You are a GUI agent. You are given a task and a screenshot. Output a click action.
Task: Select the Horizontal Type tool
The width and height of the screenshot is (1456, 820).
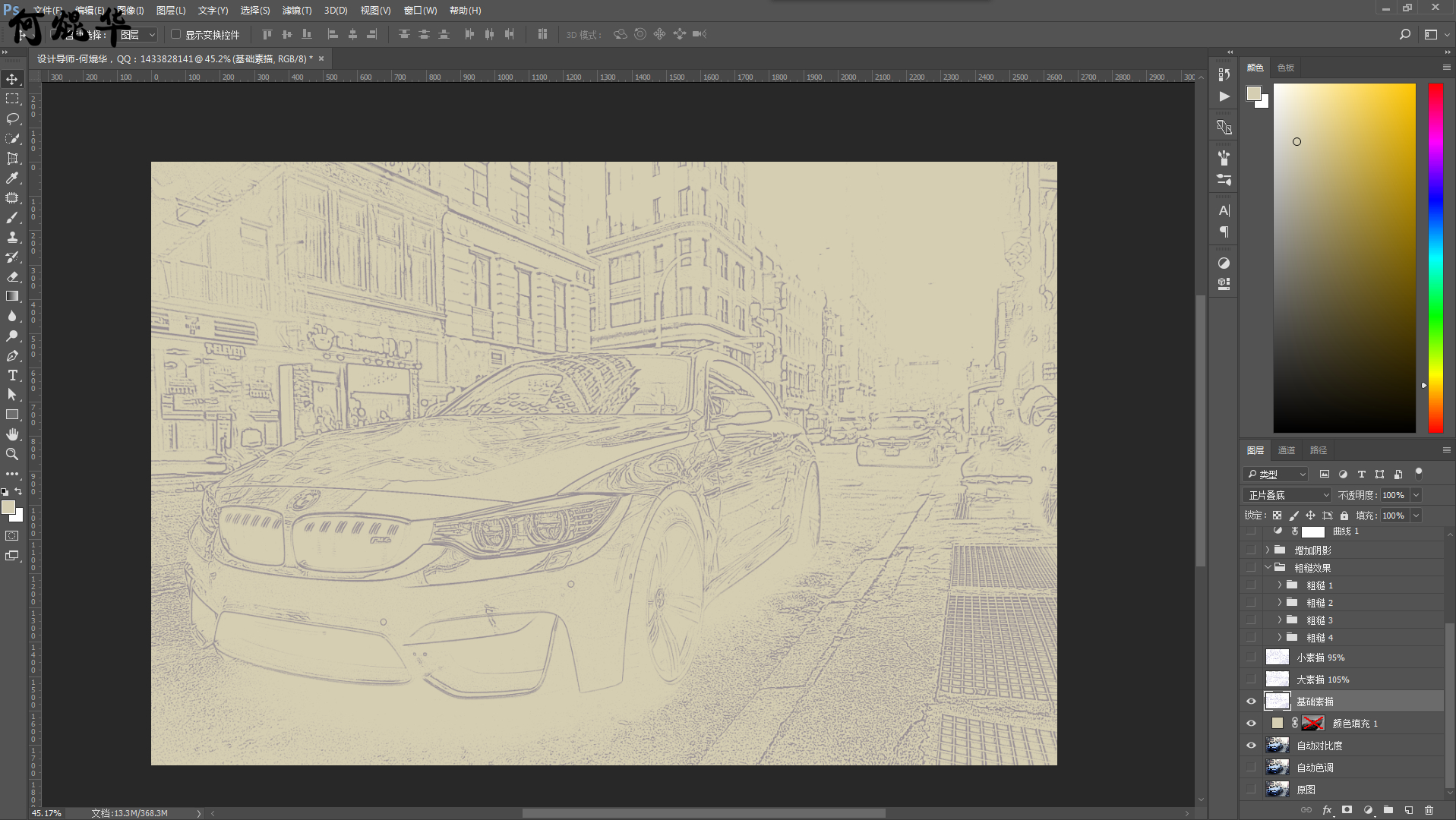(12, 375)
